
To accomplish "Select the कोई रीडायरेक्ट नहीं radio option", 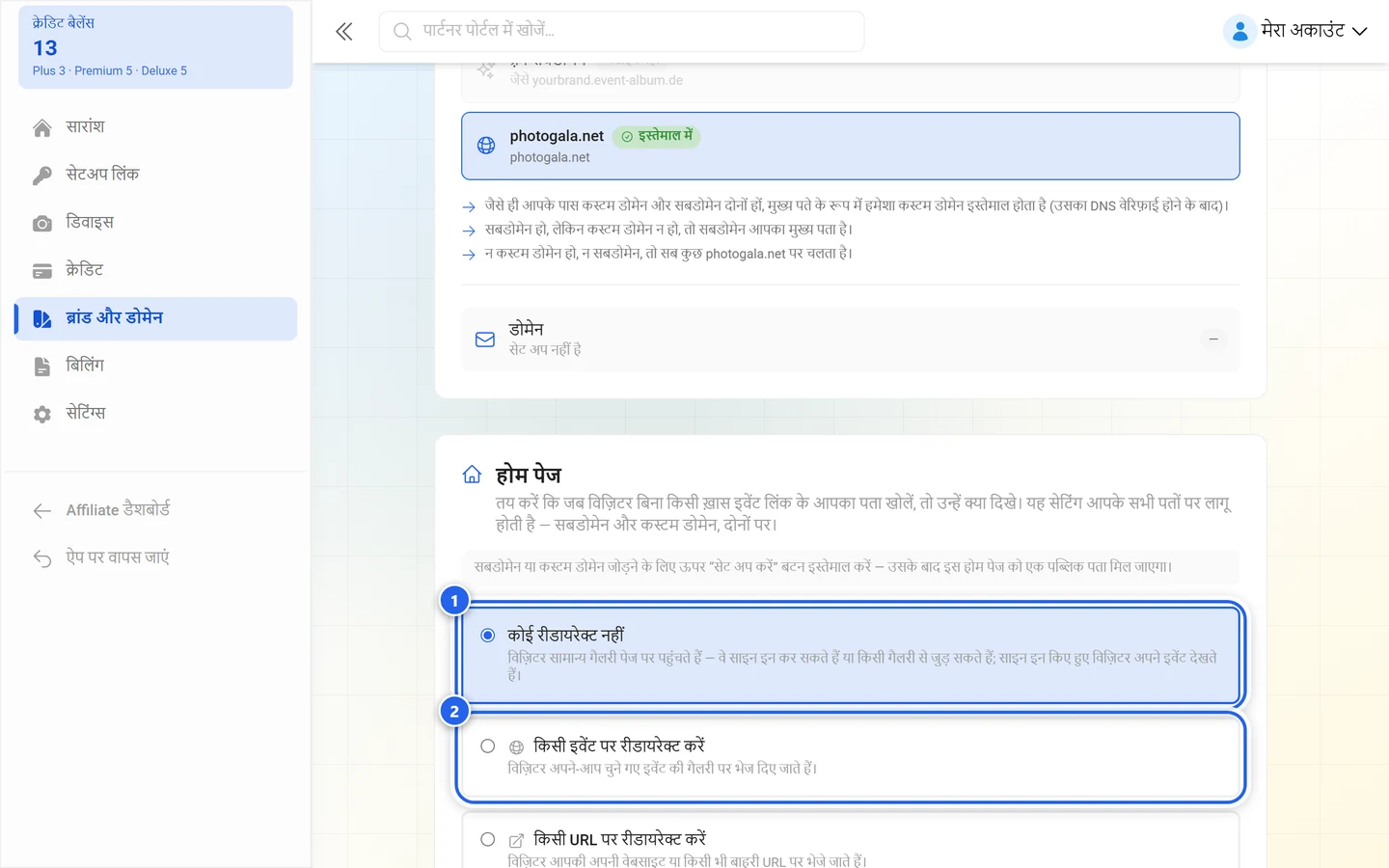I will point(488,636).
